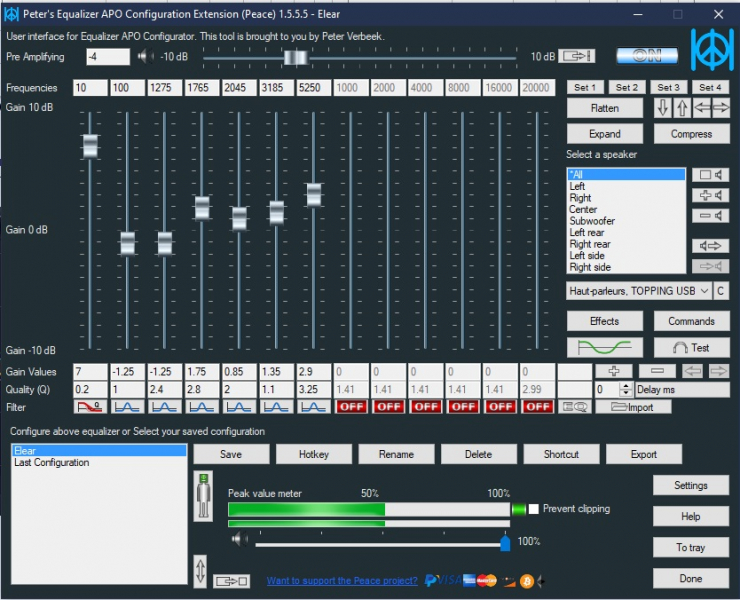Click the Compress button
This screenshot has height=600, width=740.
point(691,134)
